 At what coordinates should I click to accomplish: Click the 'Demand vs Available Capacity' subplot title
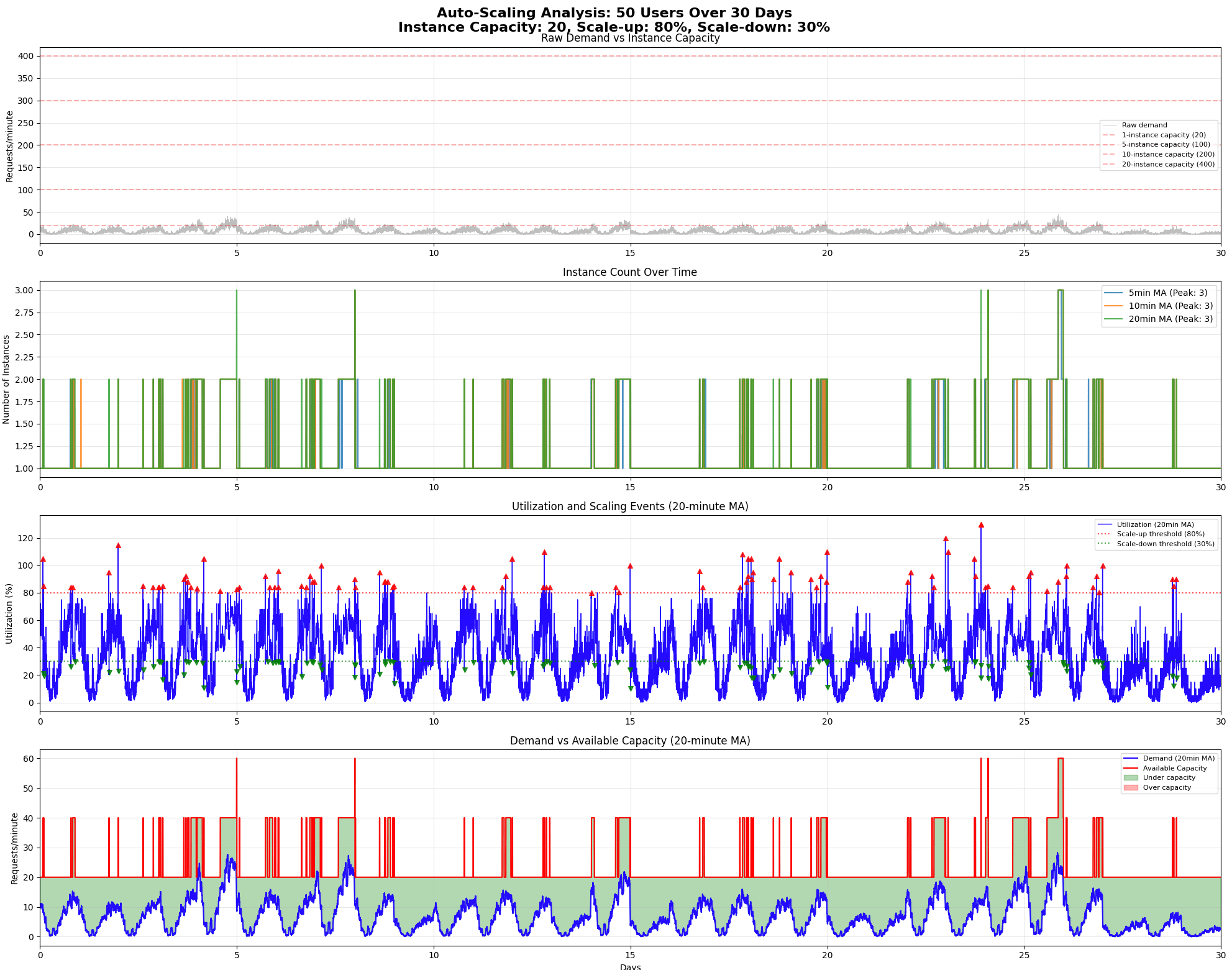tap(629, 741)
